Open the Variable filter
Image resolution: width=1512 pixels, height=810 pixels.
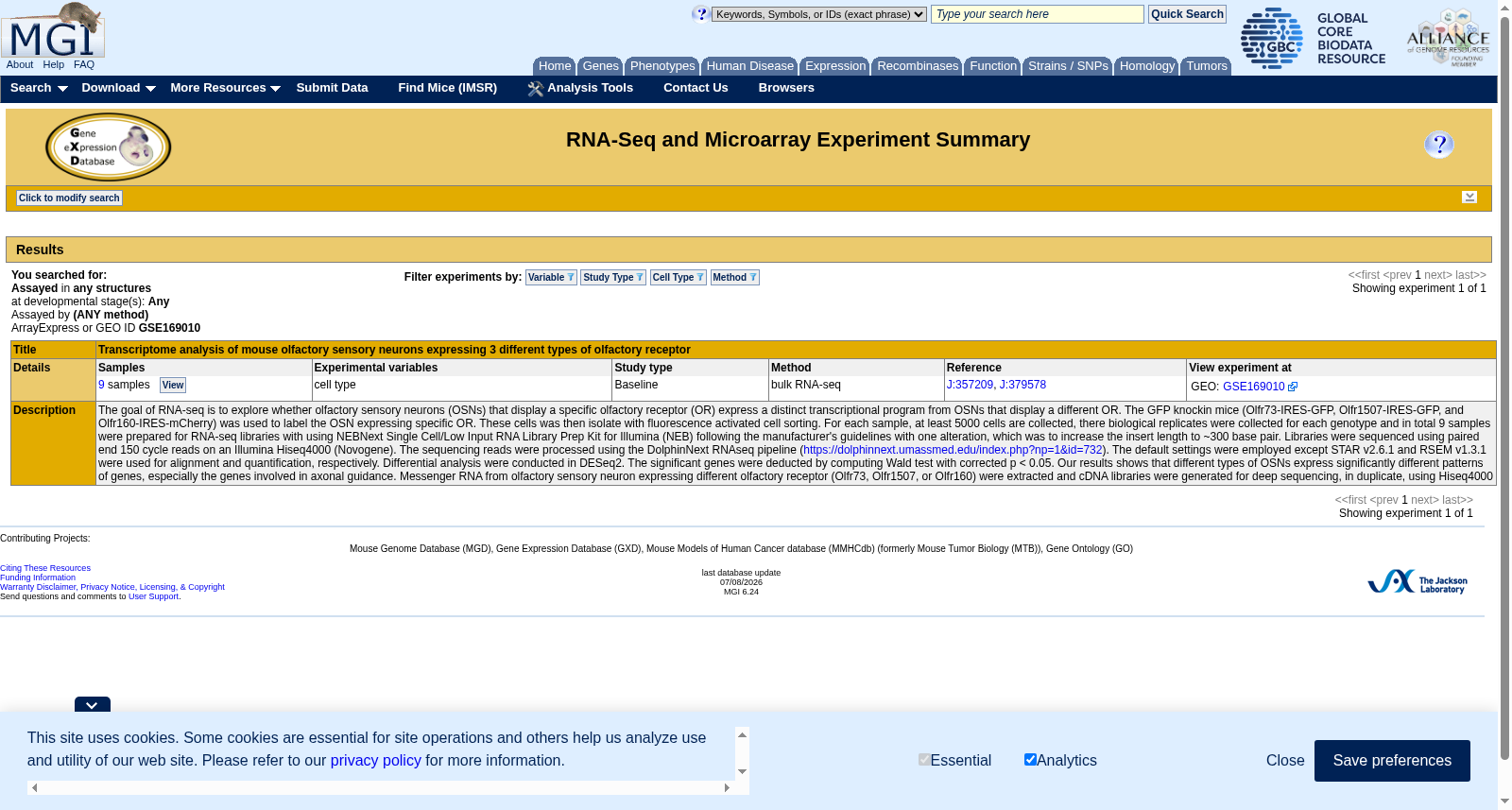click(x=551, y=277)
